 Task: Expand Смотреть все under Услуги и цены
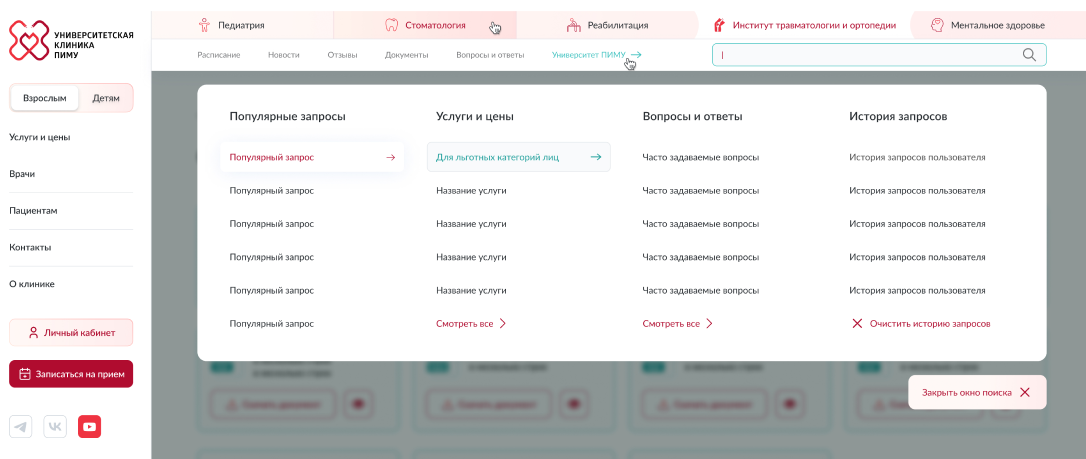click(471, 324)
